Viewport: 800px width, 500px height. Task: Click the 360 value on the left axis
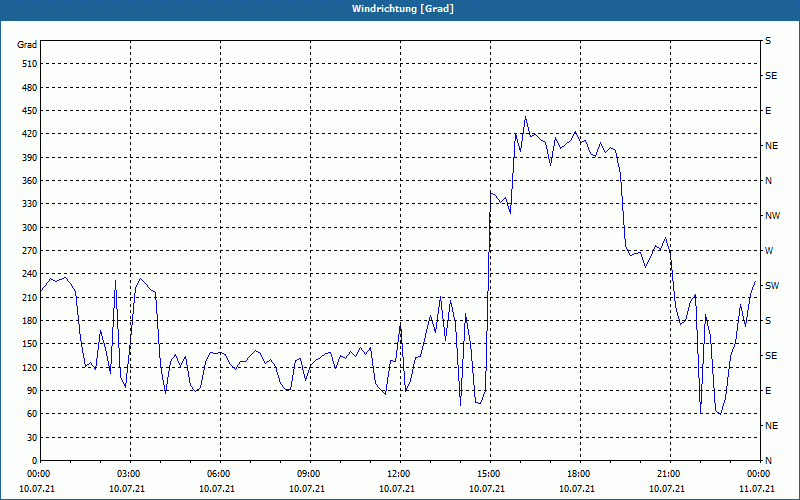(30, 181)
